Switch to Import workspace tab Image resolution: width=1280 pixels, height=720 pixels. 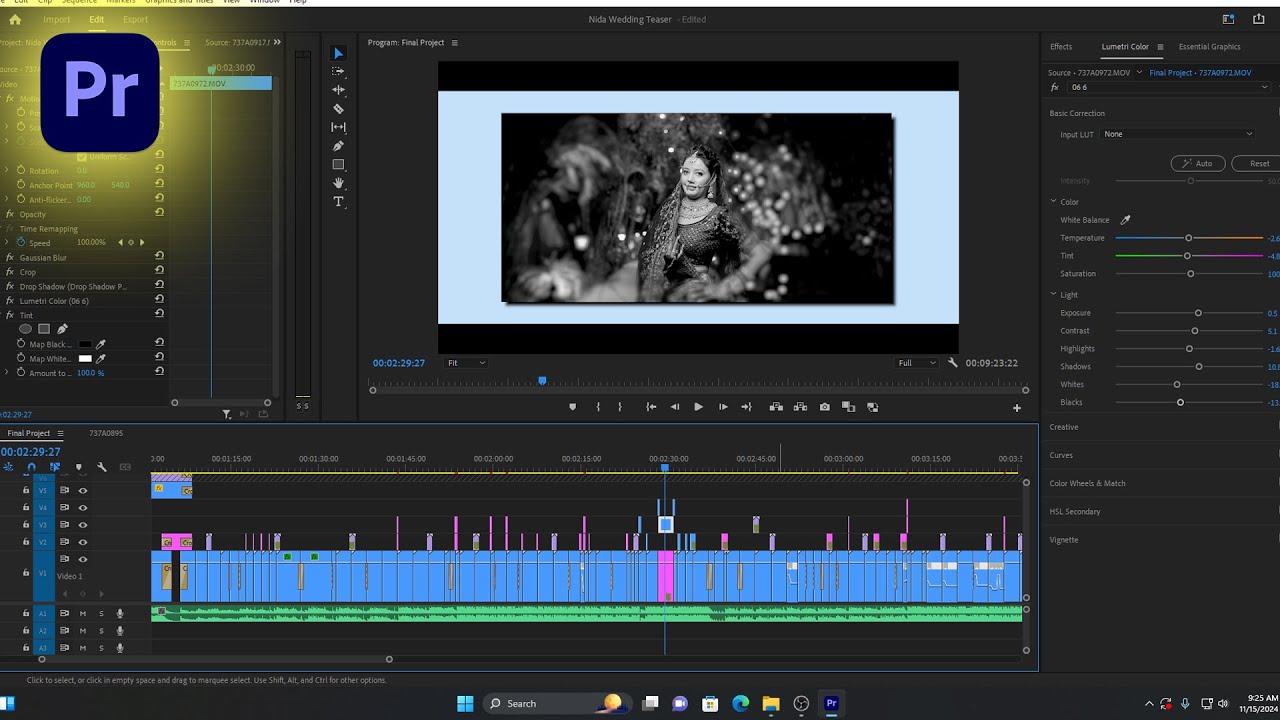[x=56, y=19]
